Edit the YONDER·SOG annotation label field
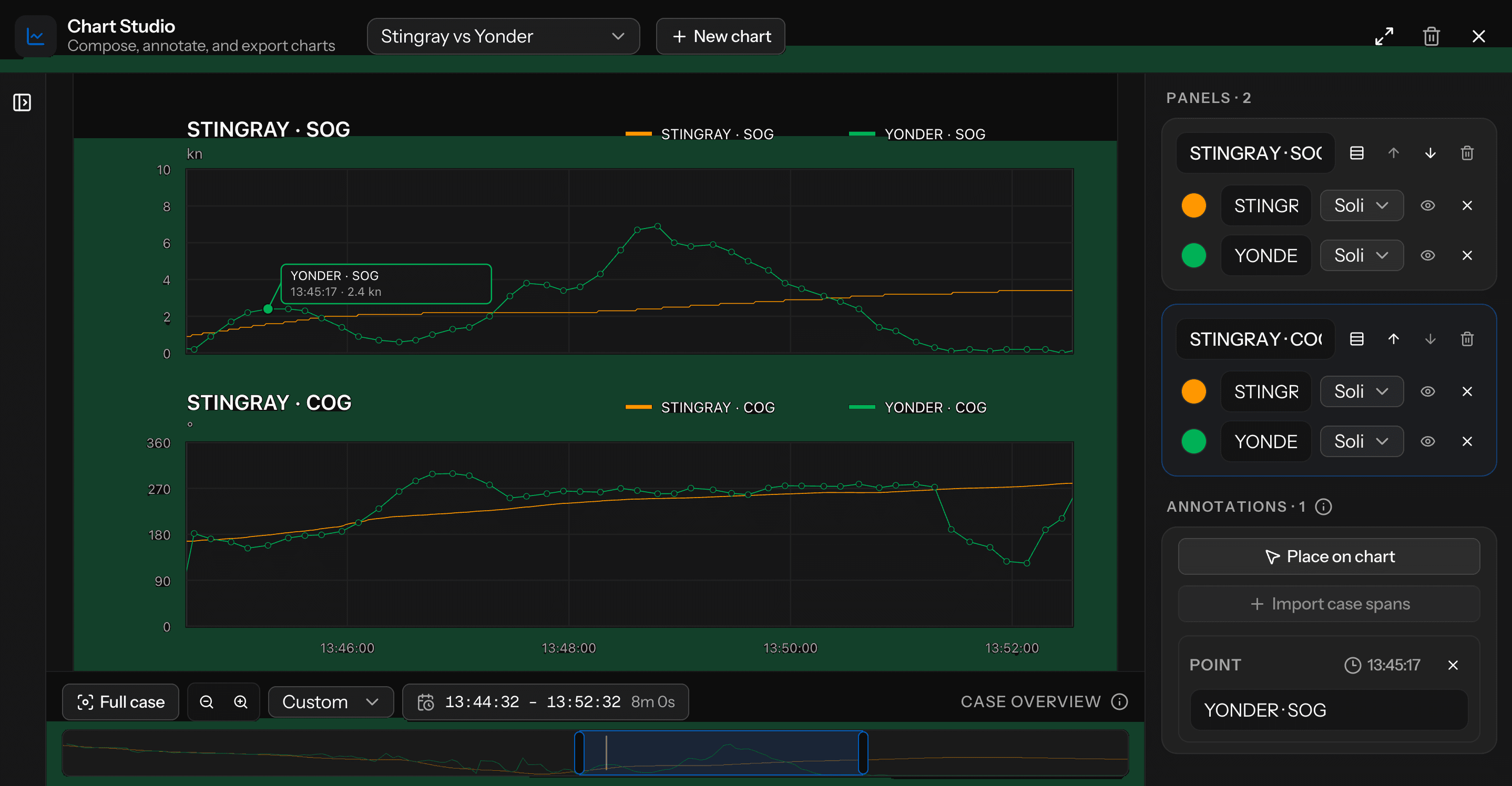This screenshot has width=1512, height=786. (x=1329, y=710)
